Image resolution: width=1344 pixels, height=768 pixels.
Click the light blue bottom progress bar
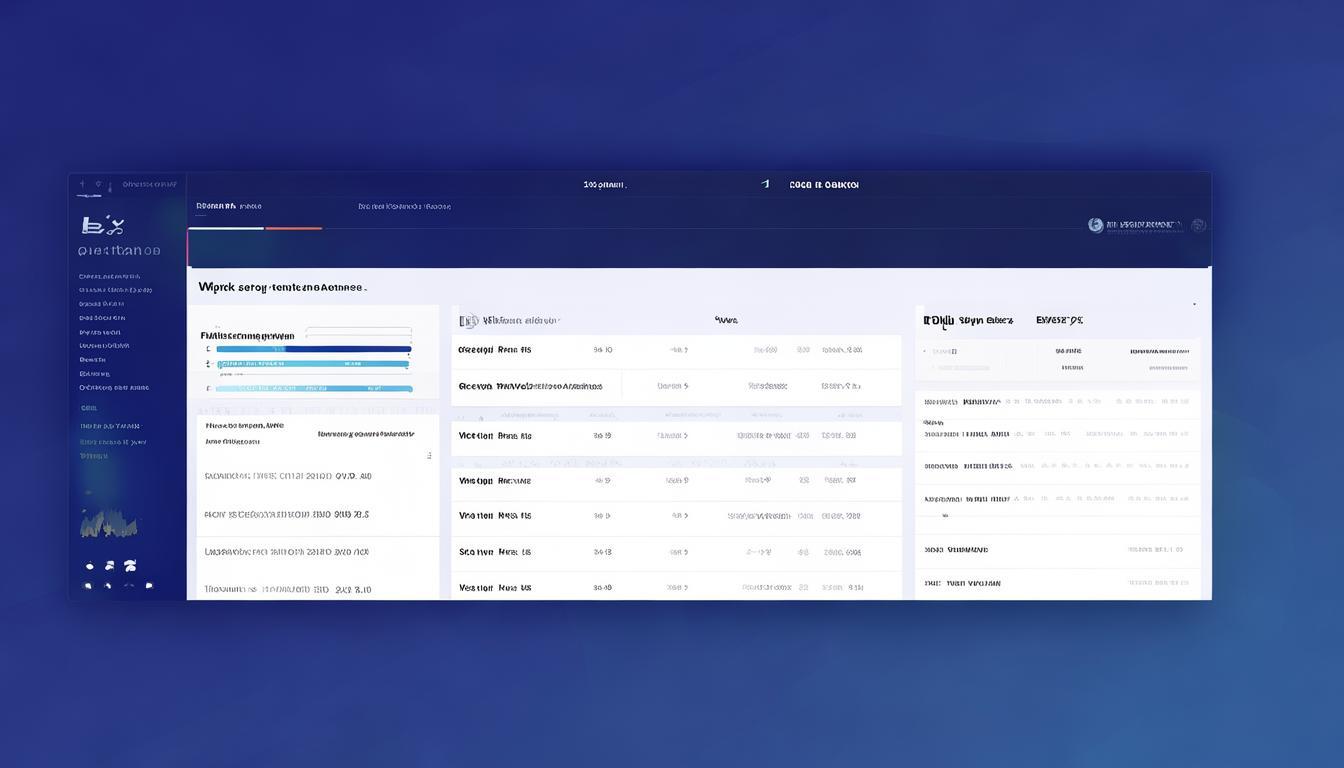point(313,388)
